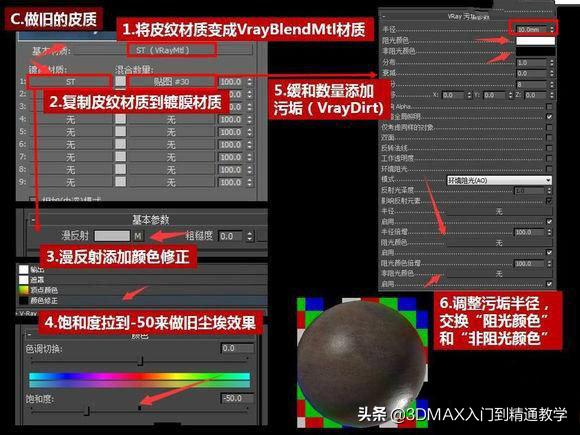Image resolution: width=580 pixels, height=435 pixels.
Task: Click the 半径 radius map 无 button
Action: pos(499,211)
